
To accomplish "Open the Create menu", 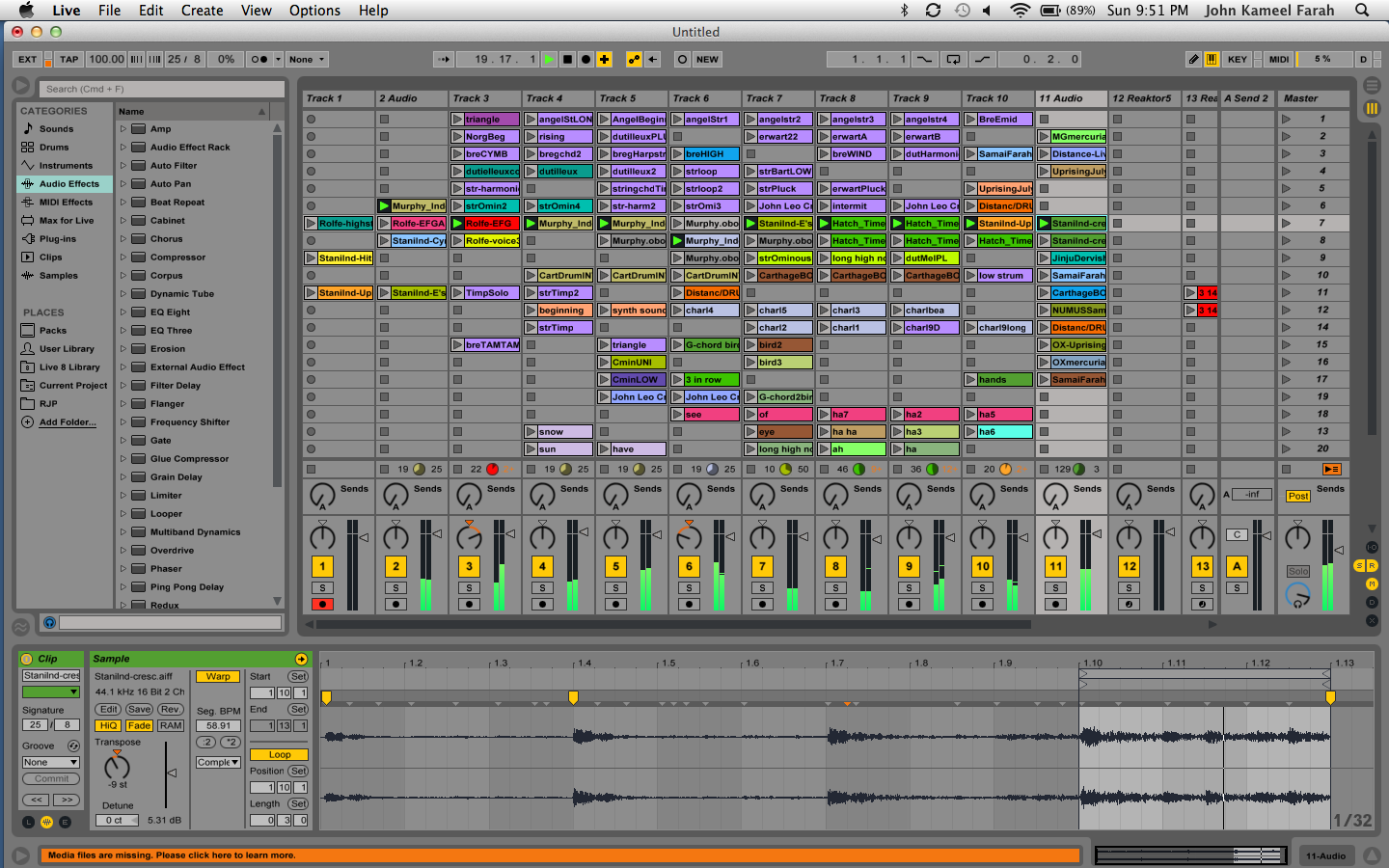I will click(x=202, y=11).
